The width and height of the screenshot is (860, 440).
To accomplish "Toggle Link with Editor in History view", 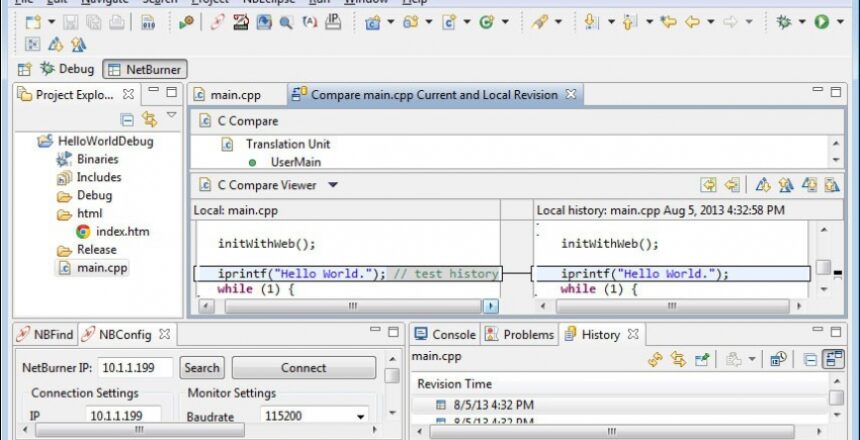I will click(679, 359).
